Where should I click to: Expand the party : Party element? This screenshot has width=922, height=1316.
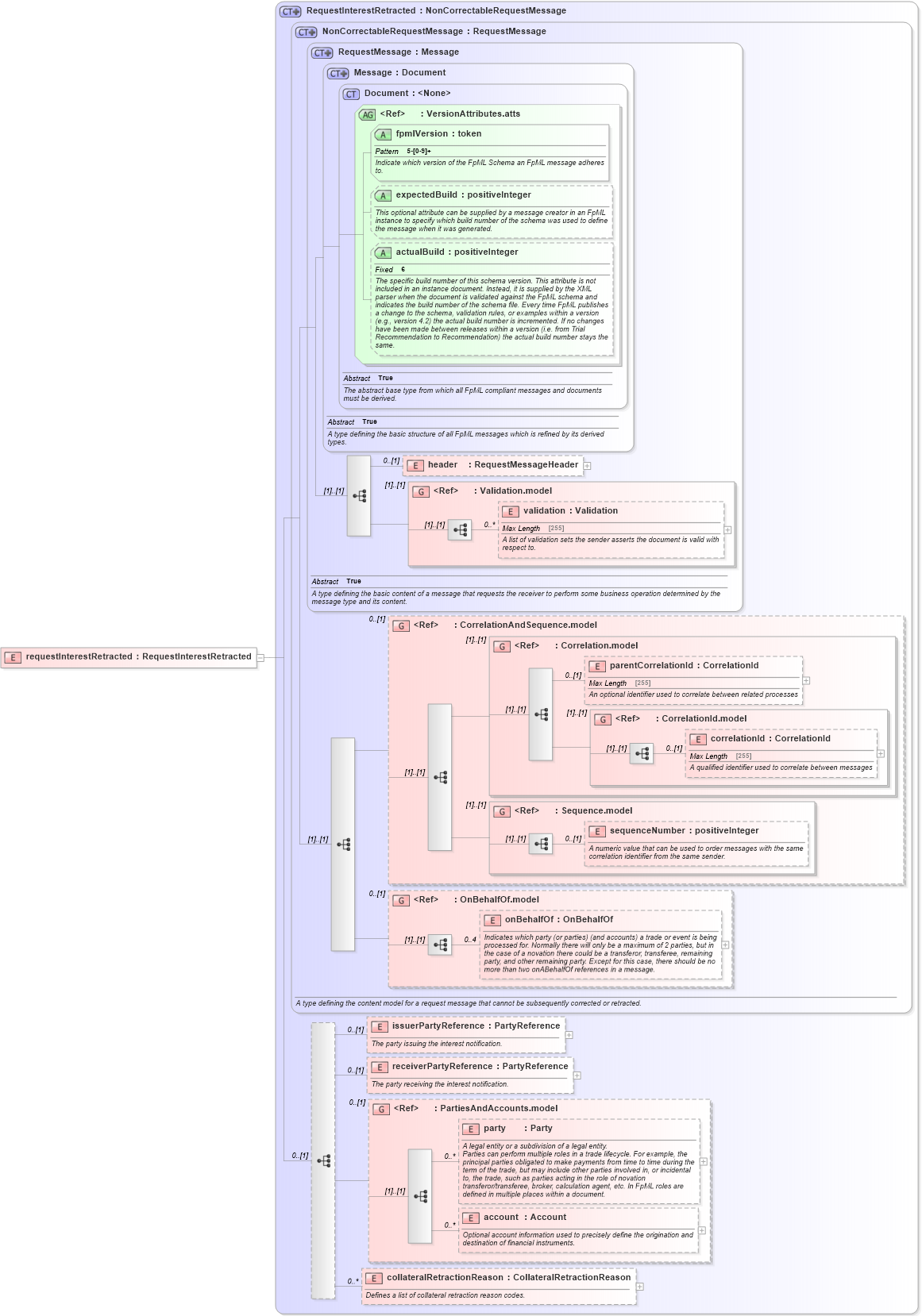[x=704, y=1161]
